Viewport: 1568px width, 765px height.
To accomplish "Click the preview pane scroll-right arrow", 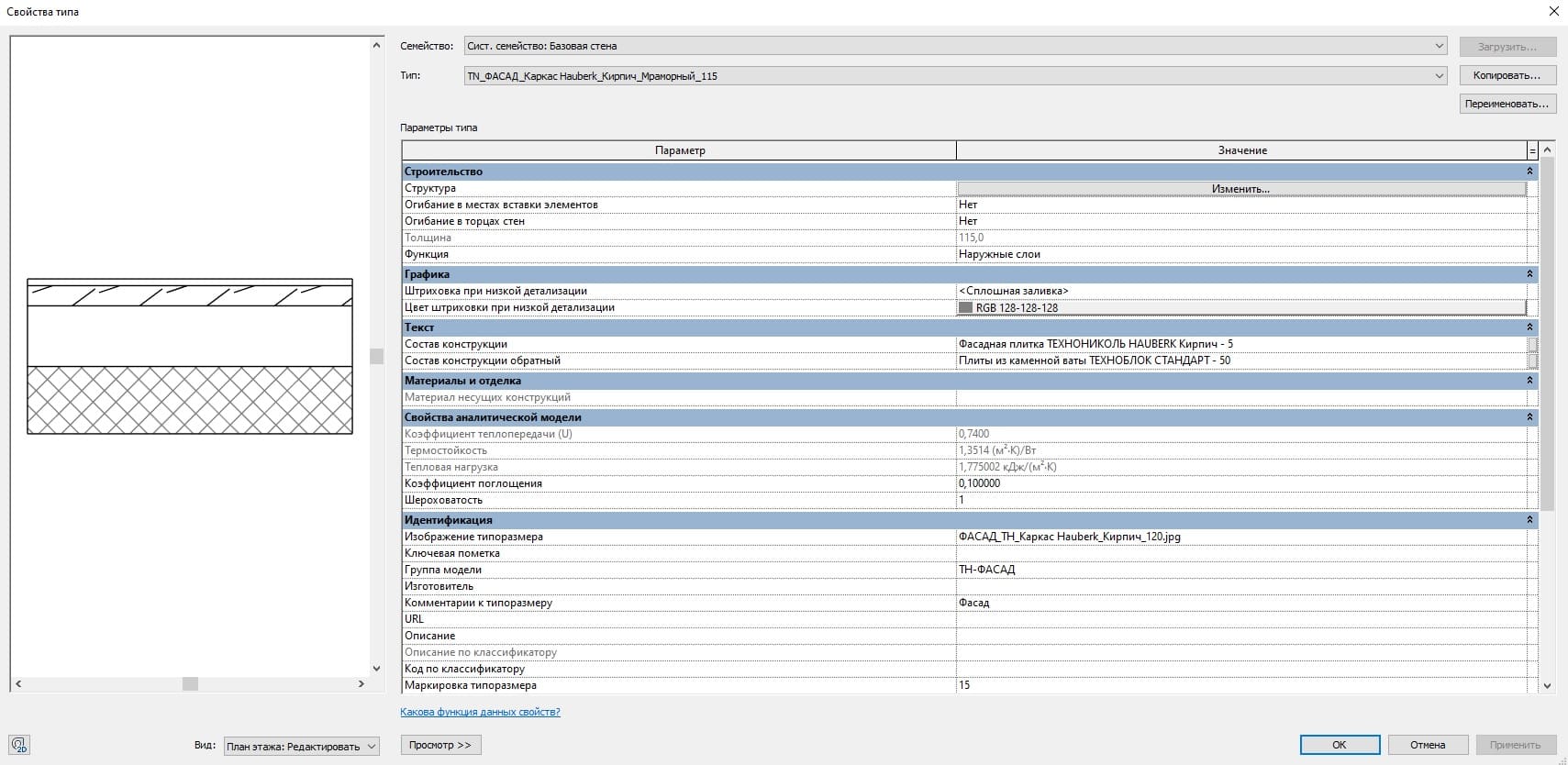I will click(361, 684).
